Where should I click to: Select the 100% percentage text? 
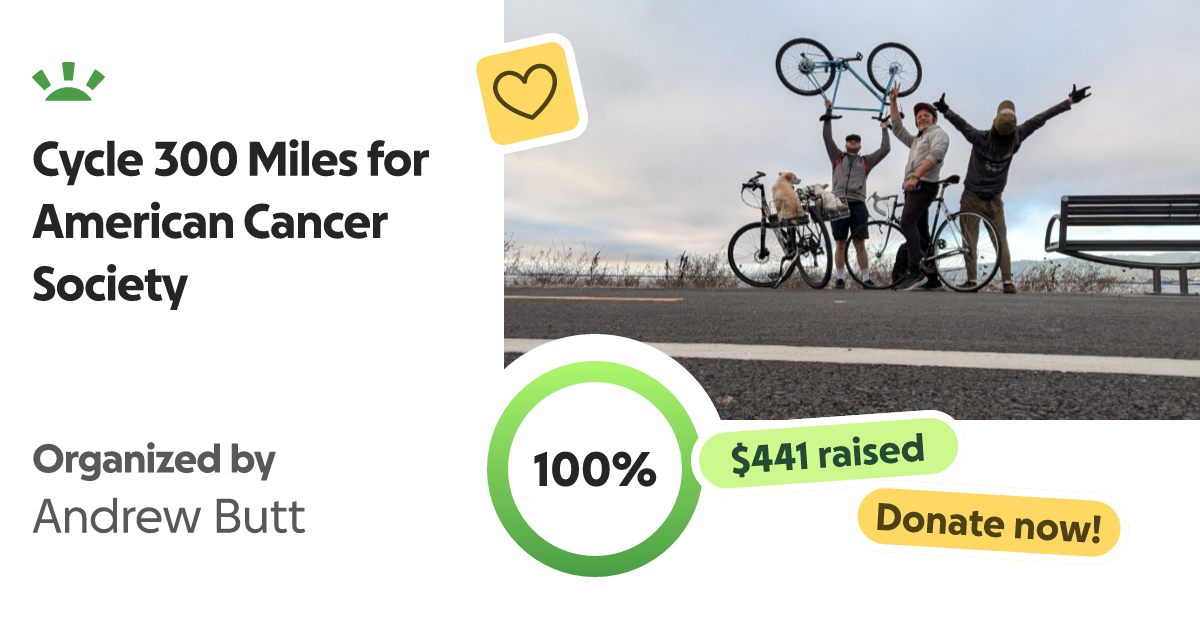pyautogui.click(x=594, y=470)
